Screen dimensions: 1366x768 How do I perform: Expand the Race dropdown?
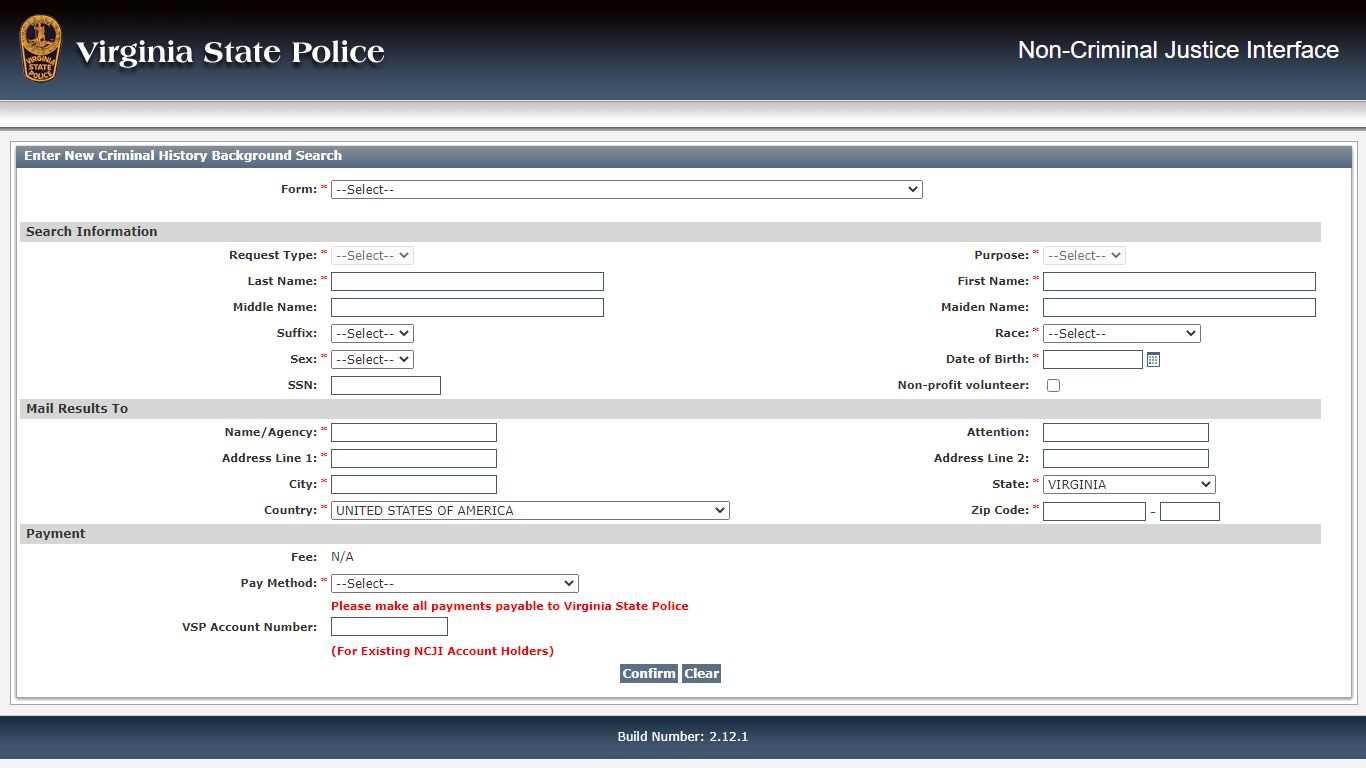click(x=1122, y=334)
